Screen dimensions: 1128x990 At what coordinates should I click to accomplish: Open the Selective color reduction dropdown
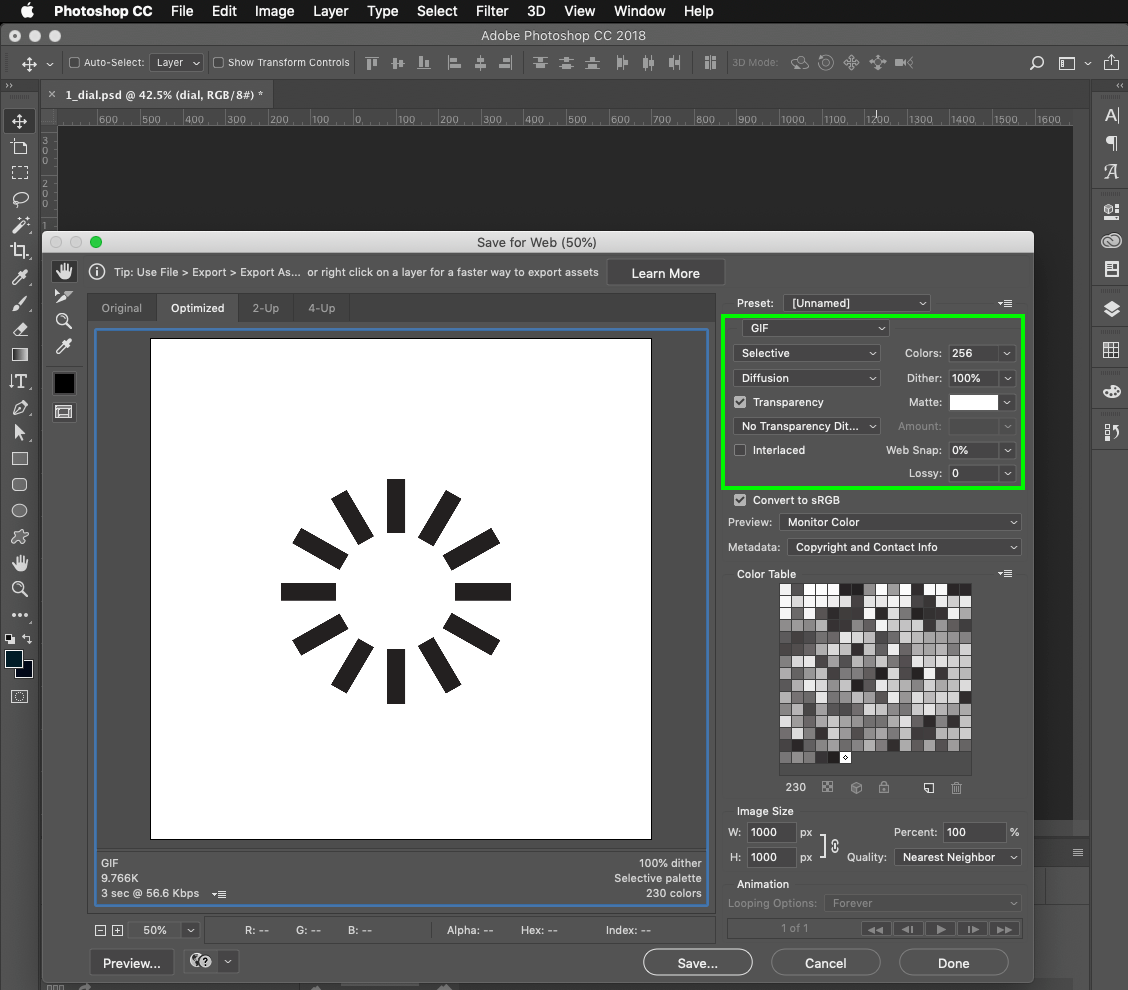[807, 353]
